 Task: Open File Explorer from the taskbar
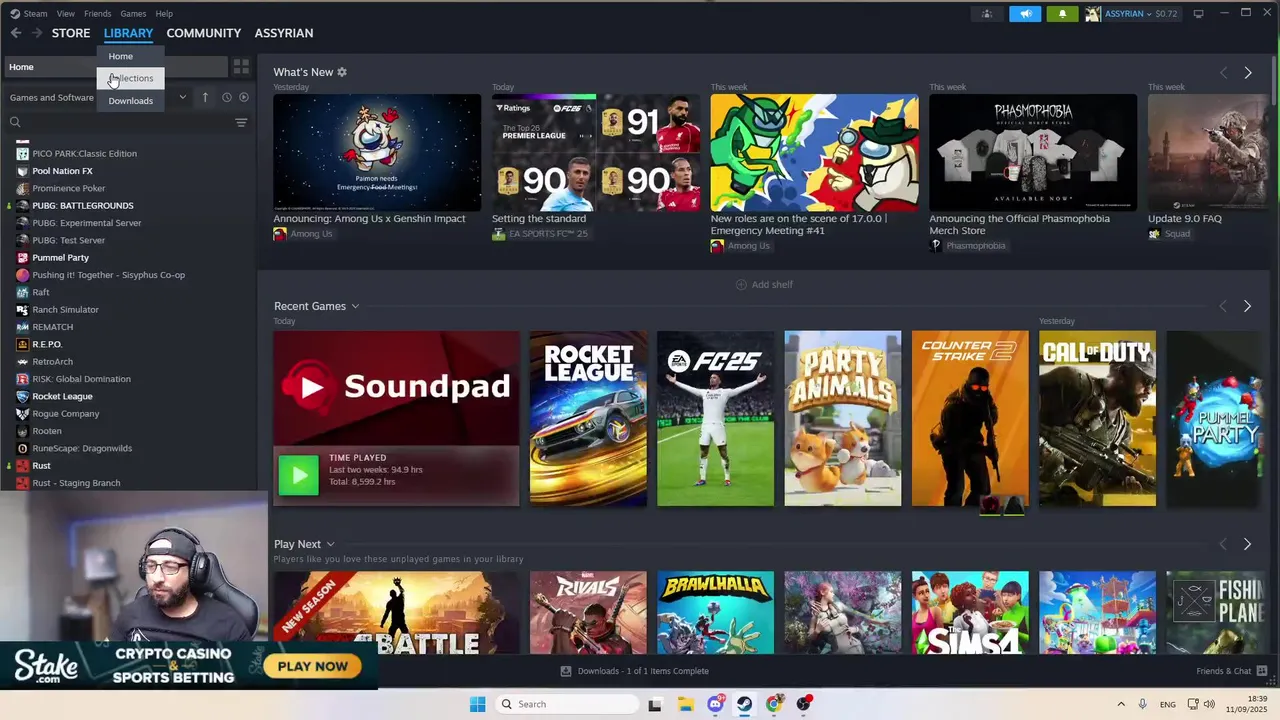click(x=685, y=704)
